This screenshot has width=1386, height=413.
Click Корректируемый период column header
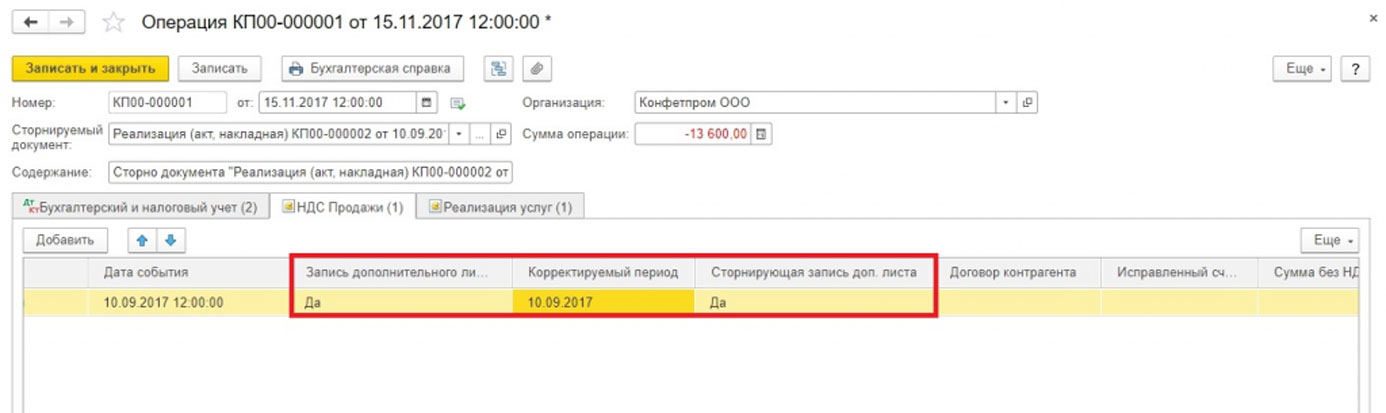pyautogui.click(x=604, y=272)
